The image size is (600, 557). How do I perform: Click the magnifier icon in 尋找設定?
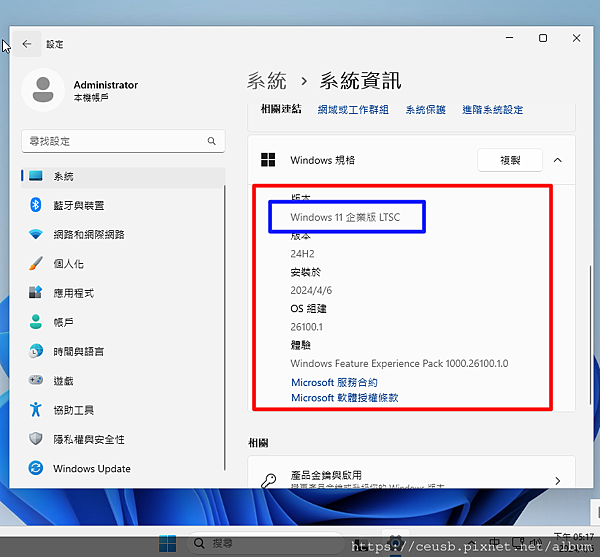click(x=212, y=141)
